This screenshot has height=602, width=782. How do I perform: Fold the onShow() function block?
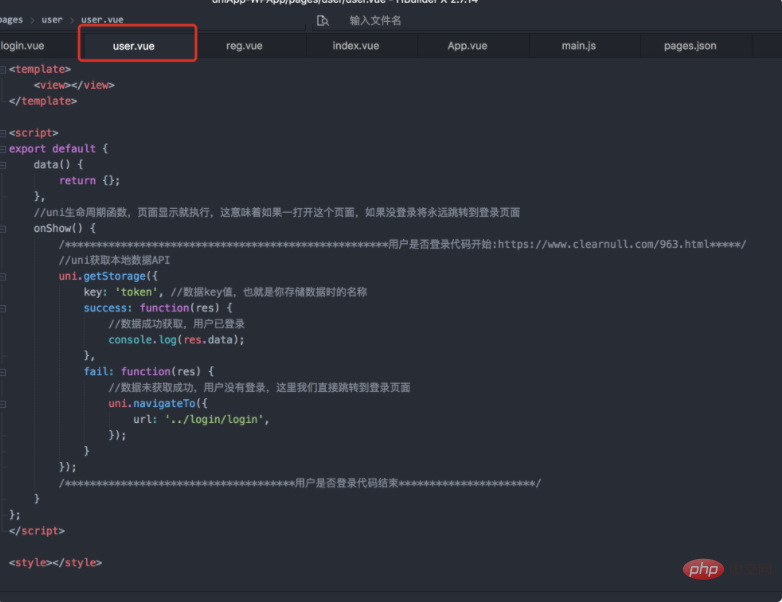(x=3, y=229)
